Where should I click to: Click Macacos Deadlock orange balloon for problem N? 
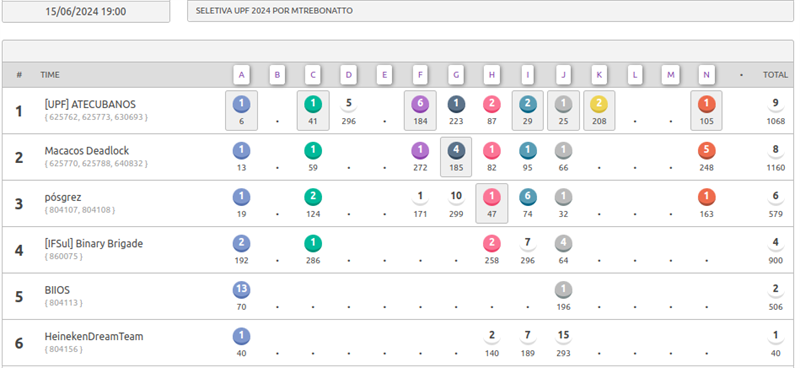coord(706,151)
